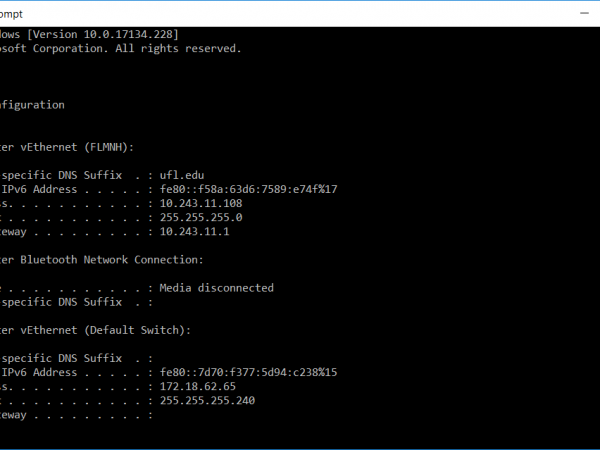
Task: Click the IPv6 Address label above 172.18.62.65
Action: click(40, 372)
